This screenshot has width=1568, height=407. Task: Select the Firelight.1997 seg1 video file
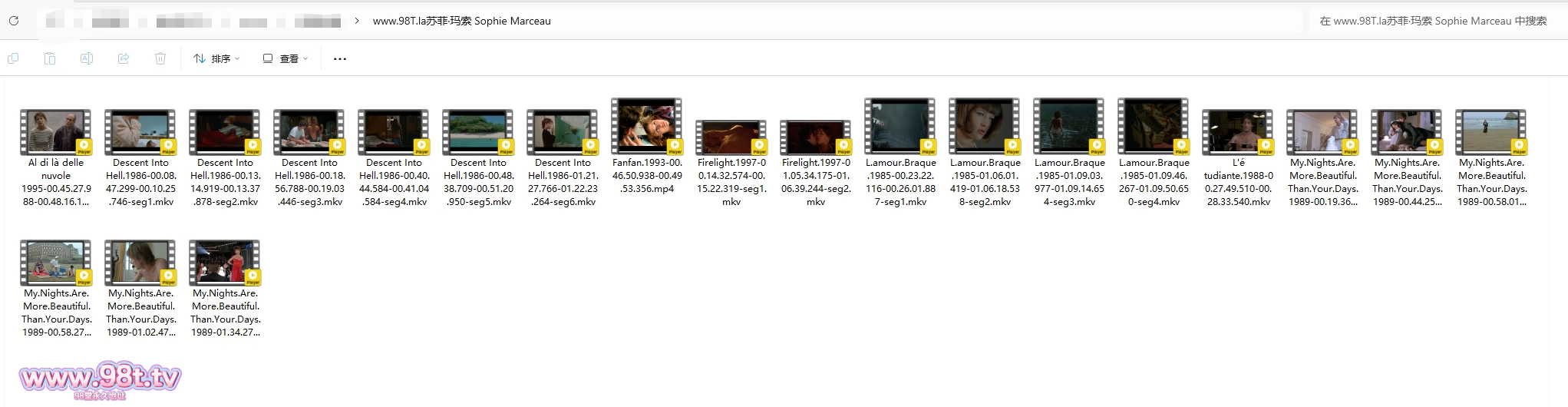(731, 138)
